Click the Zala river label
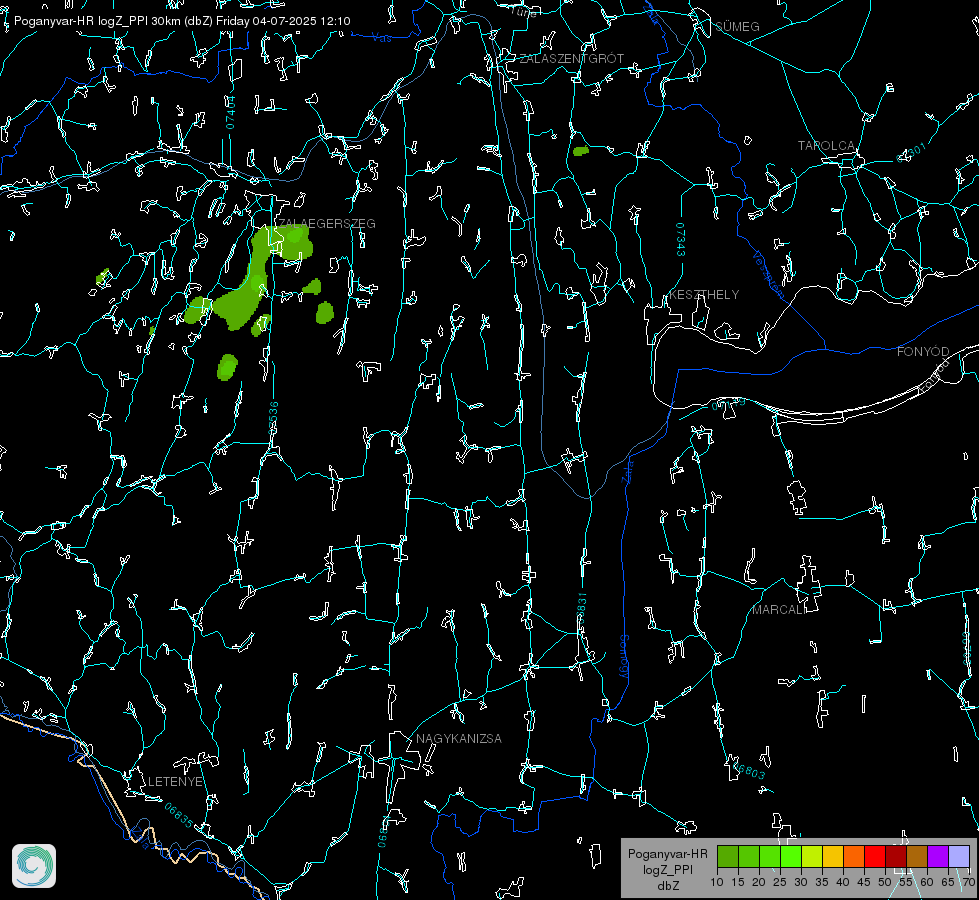The image size is (979, 900). click(x=628, y=470)
